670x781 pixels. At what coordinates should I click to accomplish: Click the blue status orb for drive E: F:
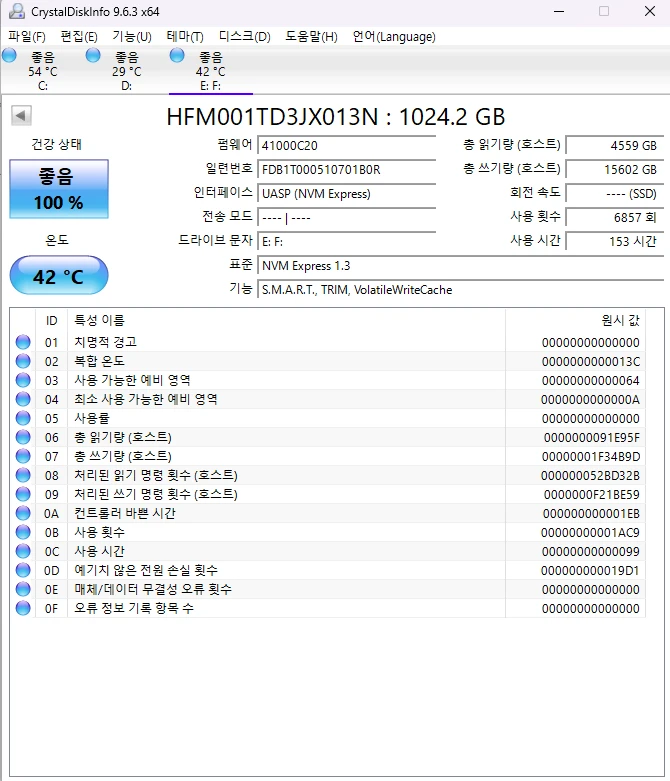(177, 55)
